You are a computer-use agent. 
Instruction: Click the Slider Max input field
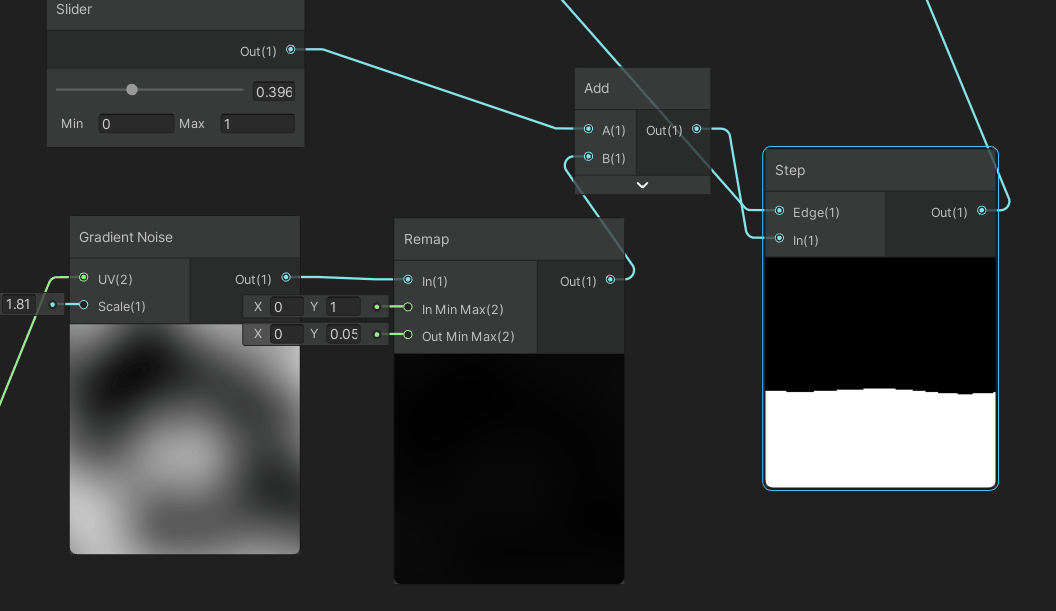[257, 124]
